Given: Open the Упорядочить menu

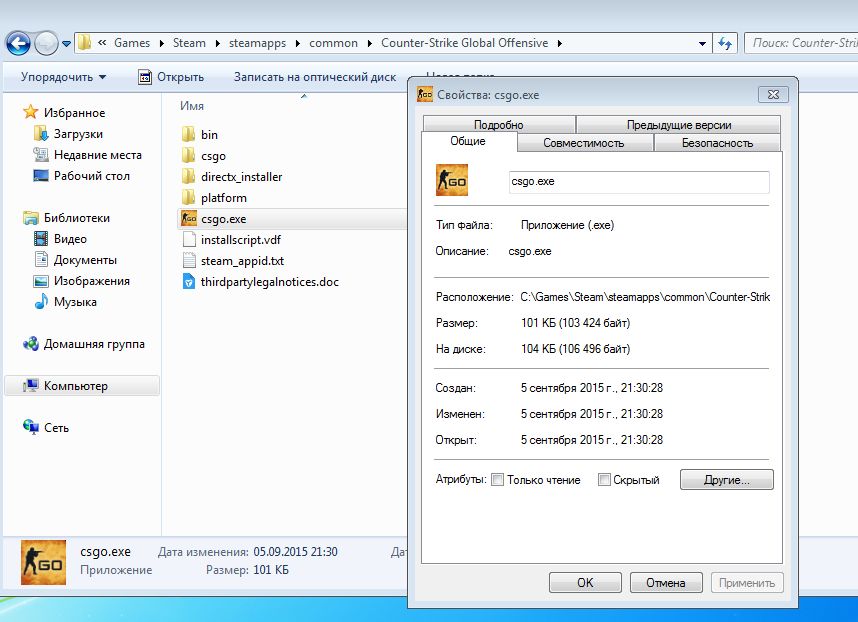Looking at the screenshot, I should click(x=63, y=77).
